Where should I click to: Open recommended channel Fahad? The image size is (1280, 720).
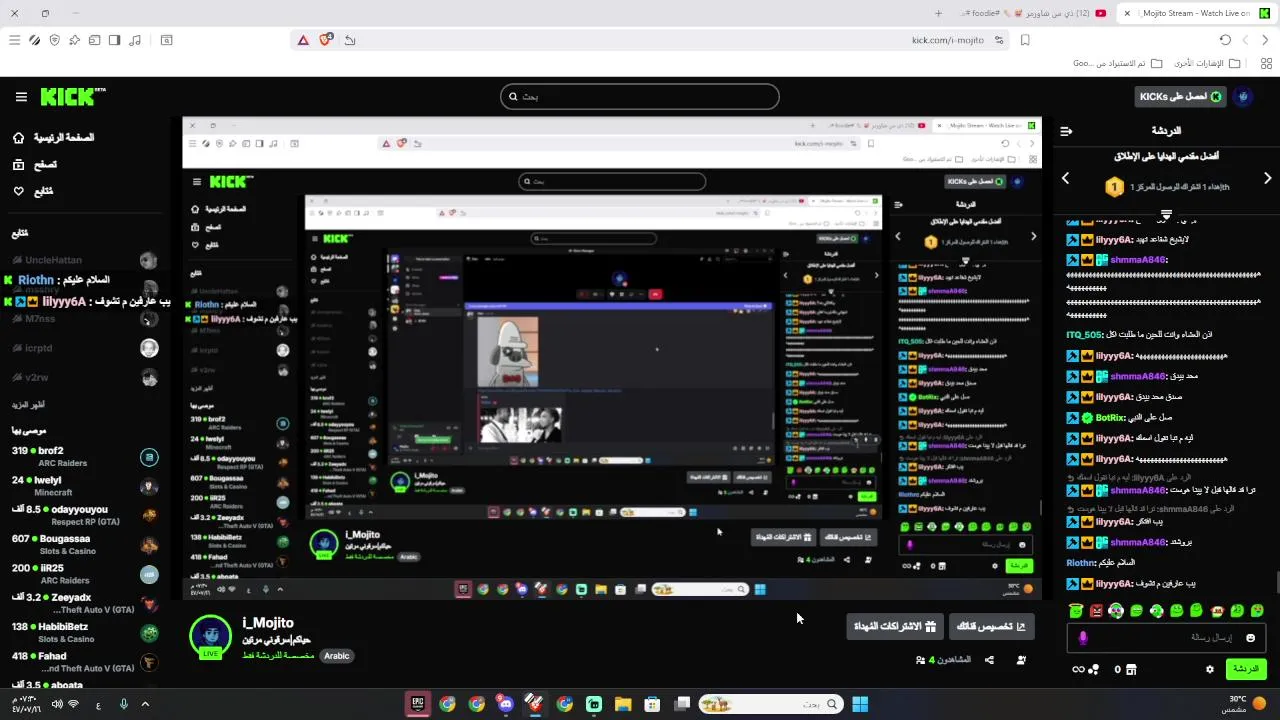click(x=85, y=662)
